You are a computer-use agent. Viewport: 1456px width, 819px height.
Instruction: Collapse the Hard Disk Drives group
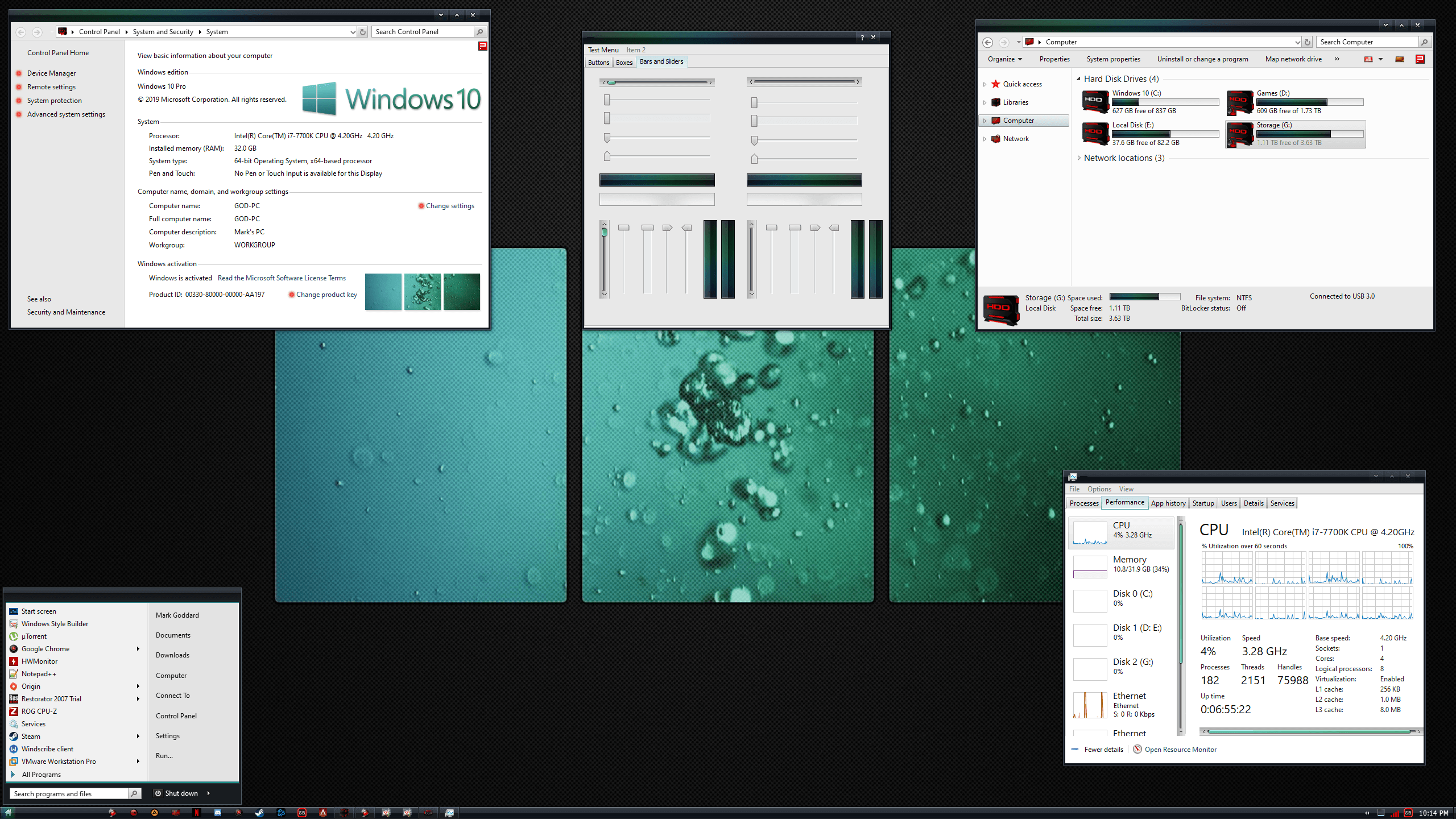1078,79
